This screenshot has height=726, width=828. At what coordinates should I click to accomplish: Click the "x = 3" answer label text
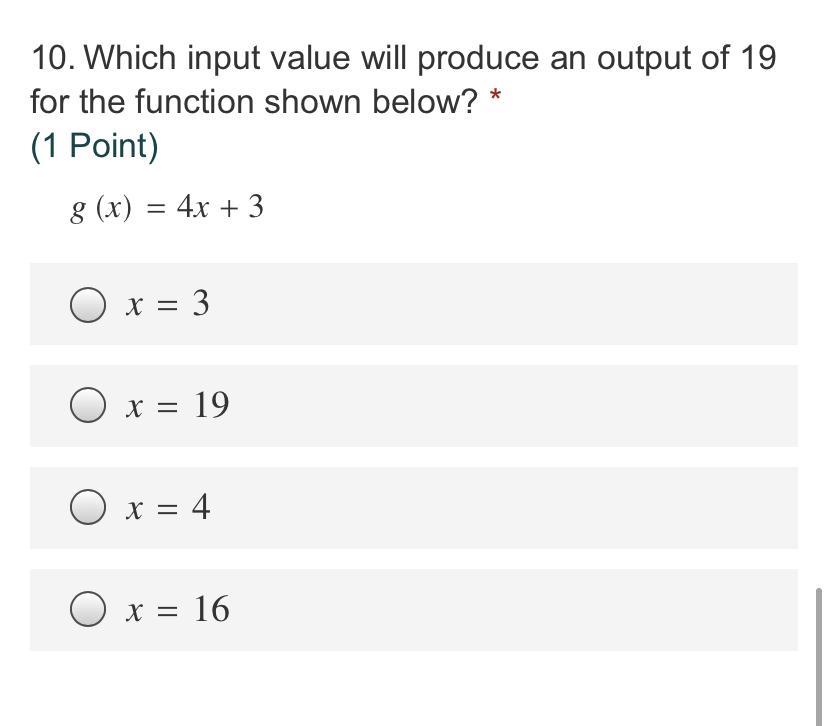pos(167,304)
